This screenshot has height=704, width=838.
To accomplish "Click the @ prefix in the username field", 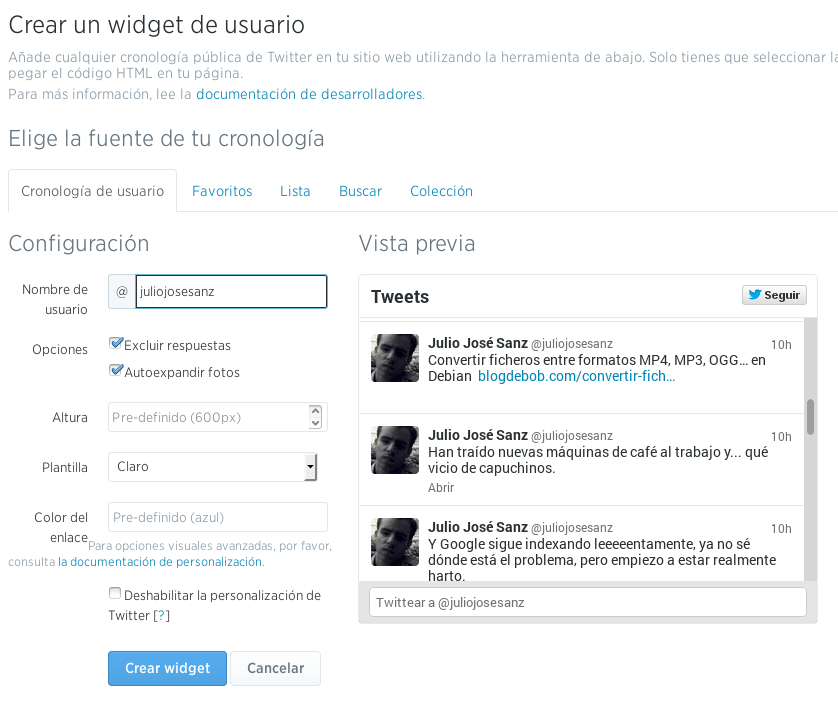I will (122, 291).
